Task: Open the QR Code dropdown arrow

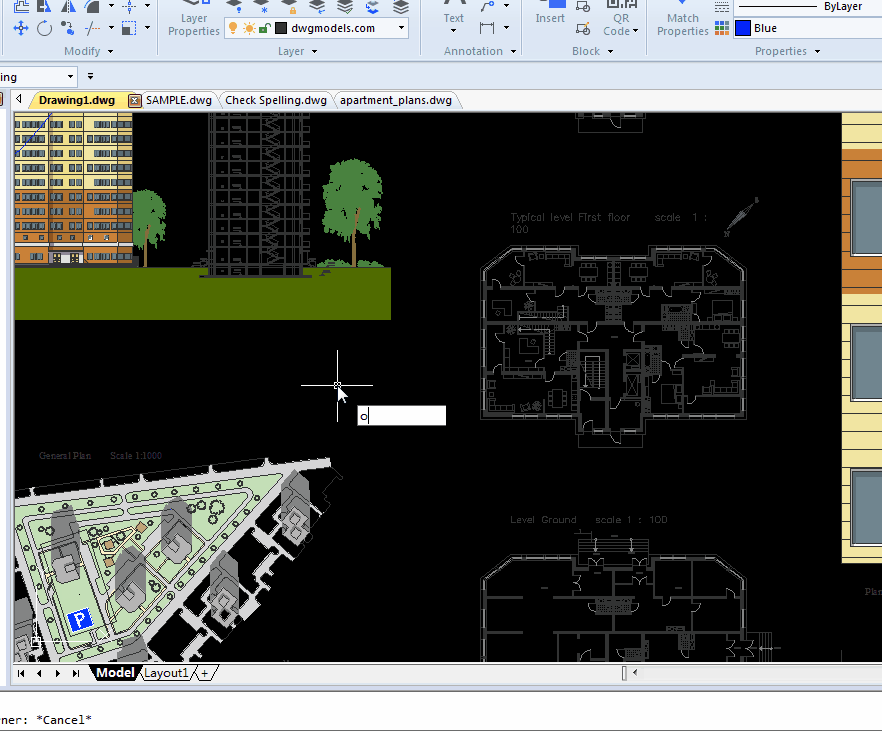Action: [x=635, y=31]
